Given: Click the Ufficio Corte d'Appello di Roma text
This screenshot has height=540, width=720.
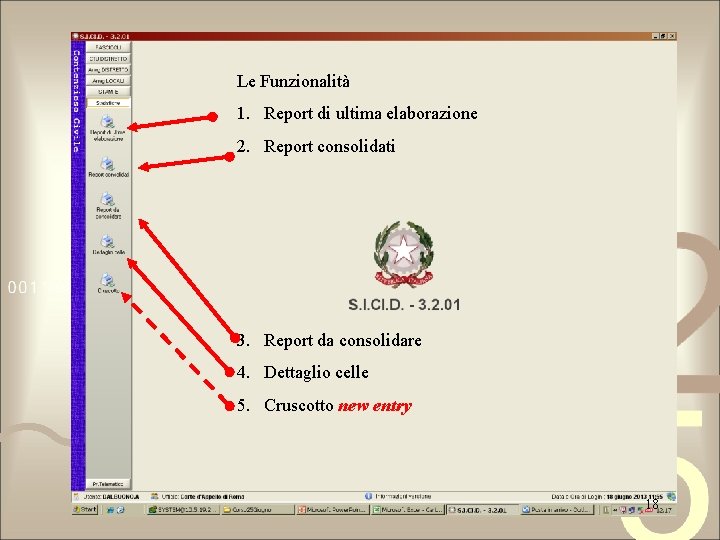Looking at the screenshot, I should [203, 497].
